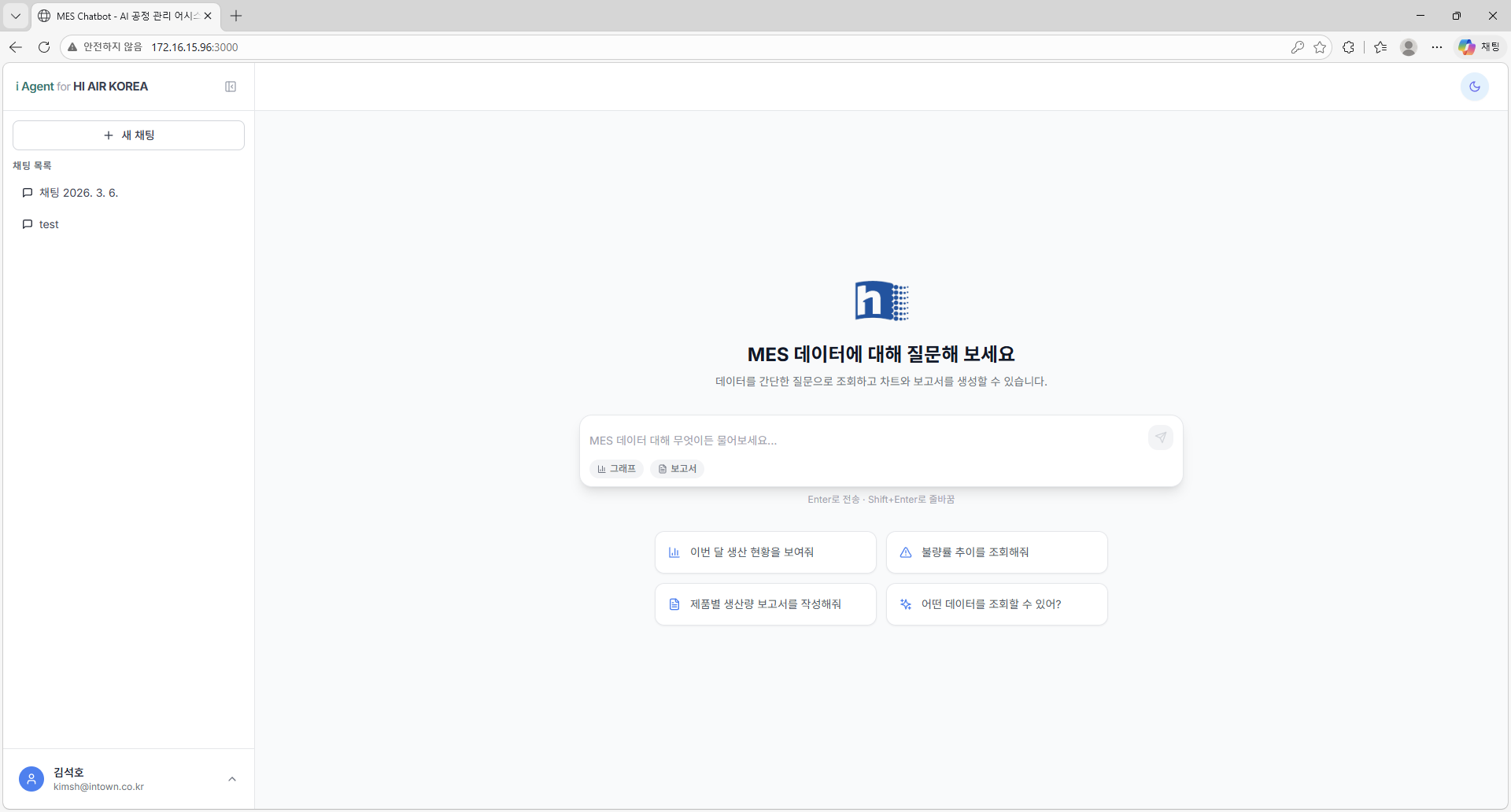Screen dimensions: 1511x812
Task: Click the i Agent for HI AIR KOREA title
Action: 82,87
